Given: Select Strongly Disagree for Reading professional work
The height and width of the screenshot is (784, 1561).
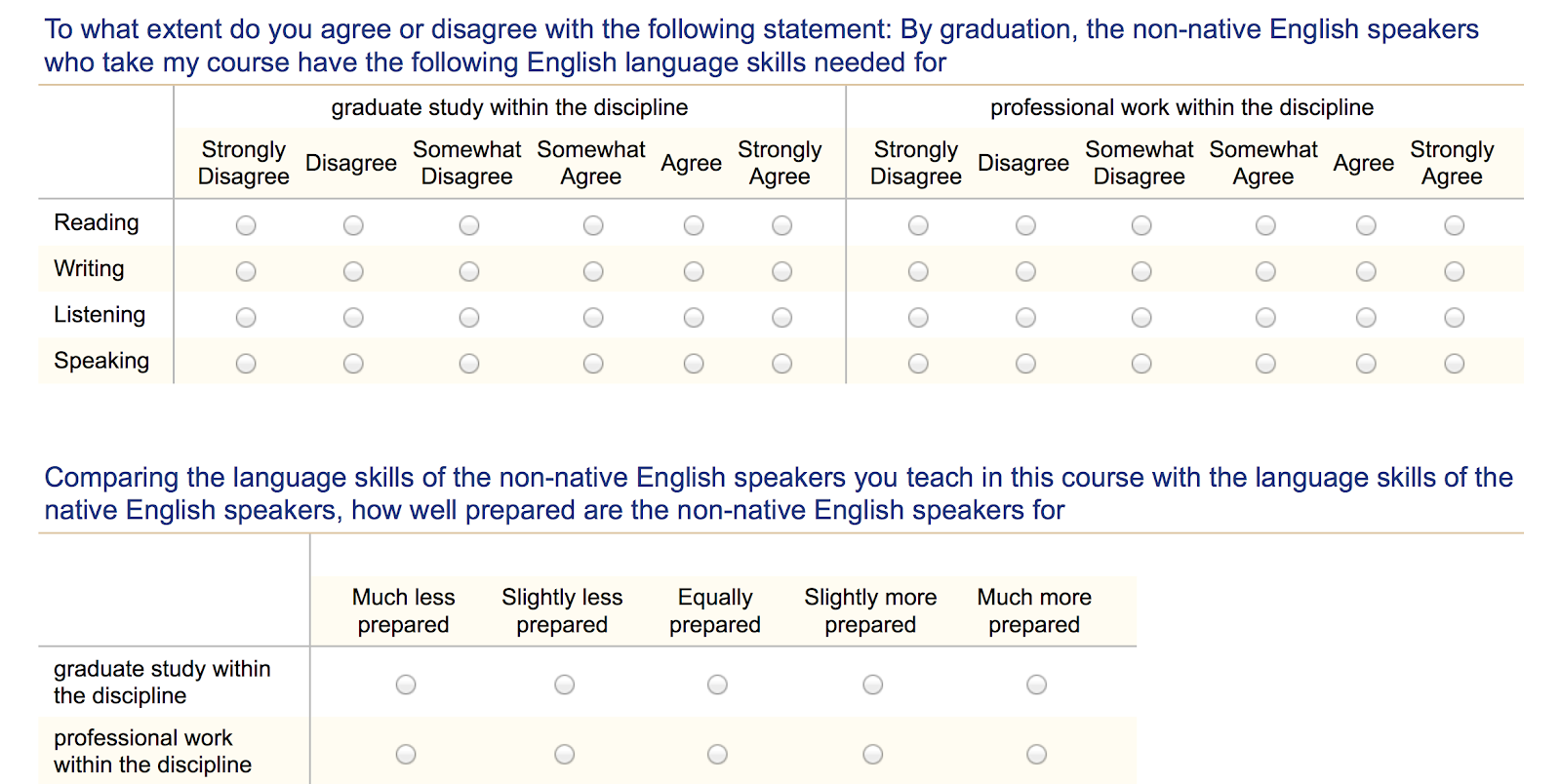Looking at the screenshot, I should point(918,225).
